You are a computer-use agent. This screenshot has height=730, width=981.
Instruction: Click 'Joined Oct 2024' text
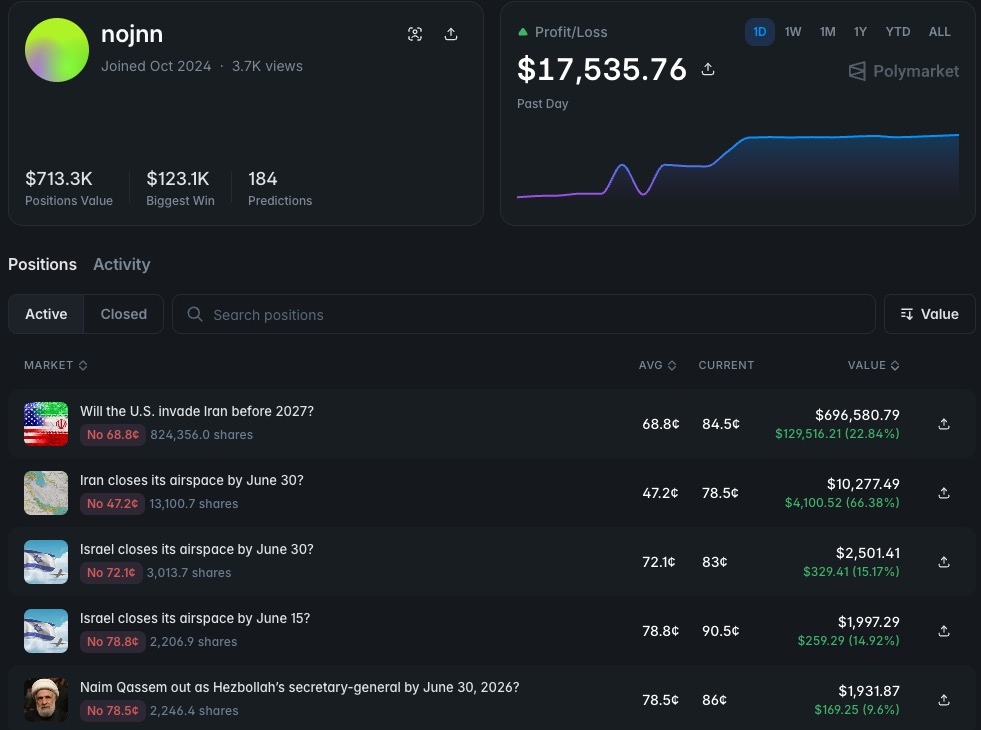[x=156, y=66]
